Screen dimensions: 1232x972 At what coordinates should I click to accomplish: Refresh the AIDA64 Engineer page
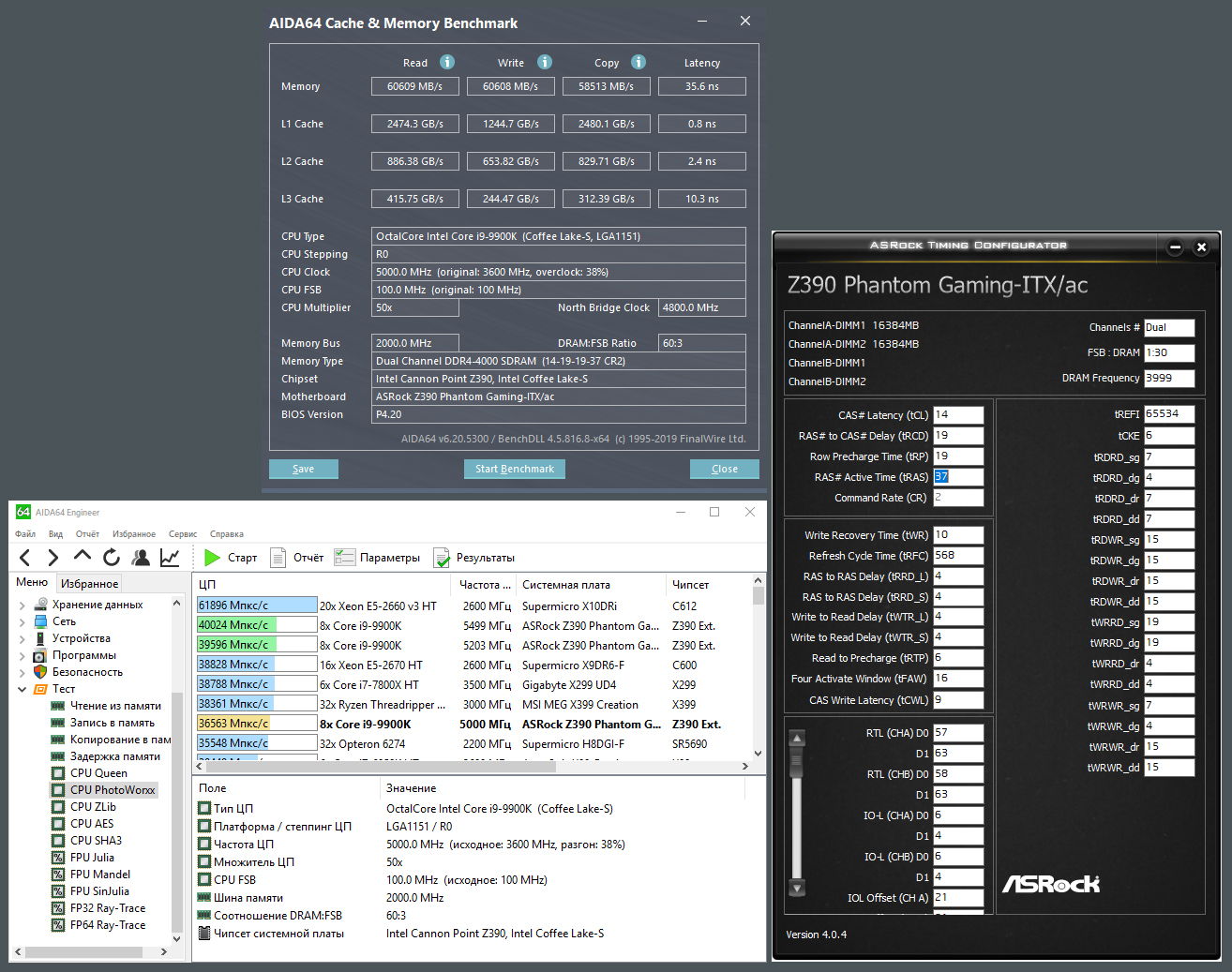pyautogui.click(x=112, y=558)
